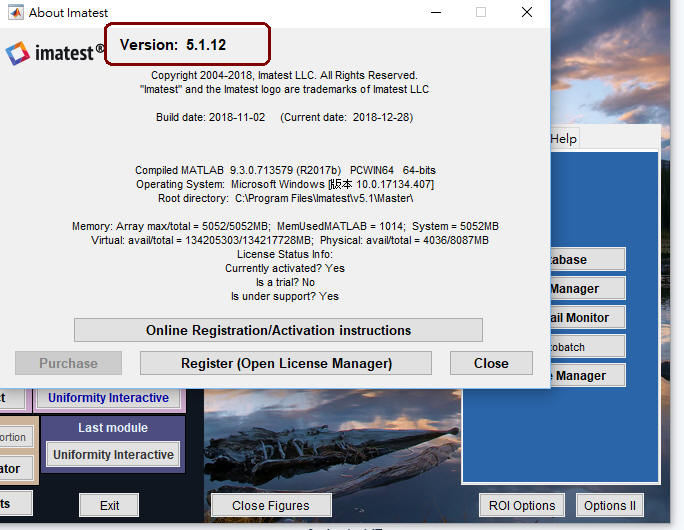Launch Uniformity Interactive module in main window

[x=108, y=397]
